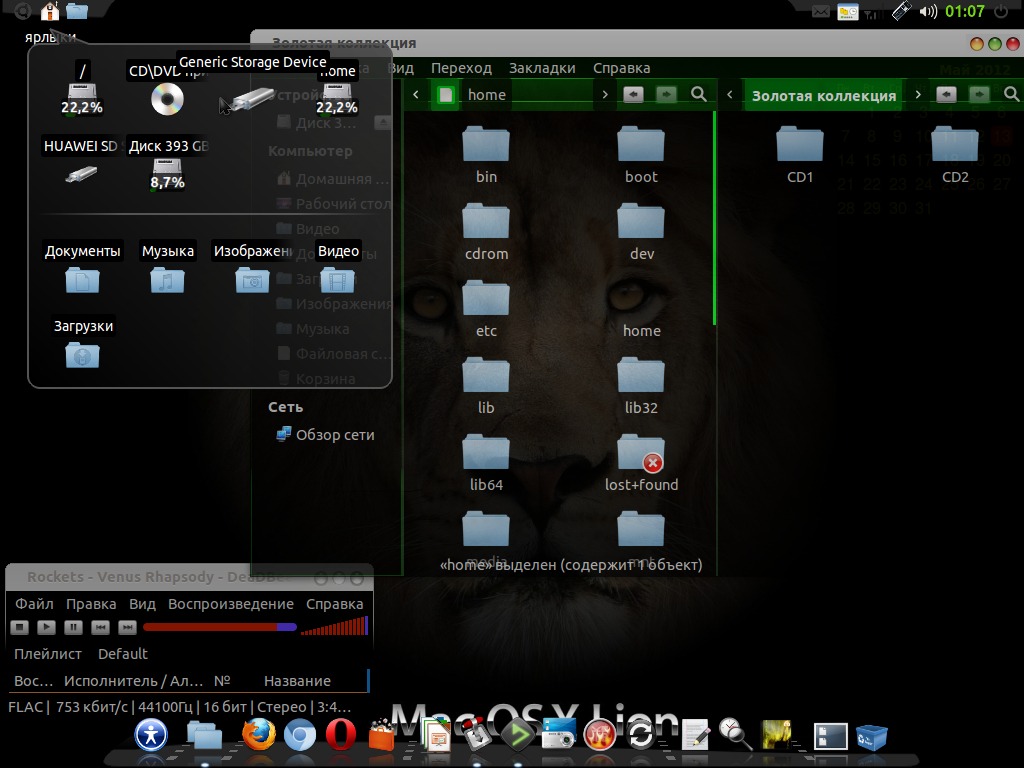Image resolution: width=1024 pixels, height=768 pixels.
Task: Open the Файл menu in DeaDBeeF player
Action: pyautogui.click(x=34, y=604)
